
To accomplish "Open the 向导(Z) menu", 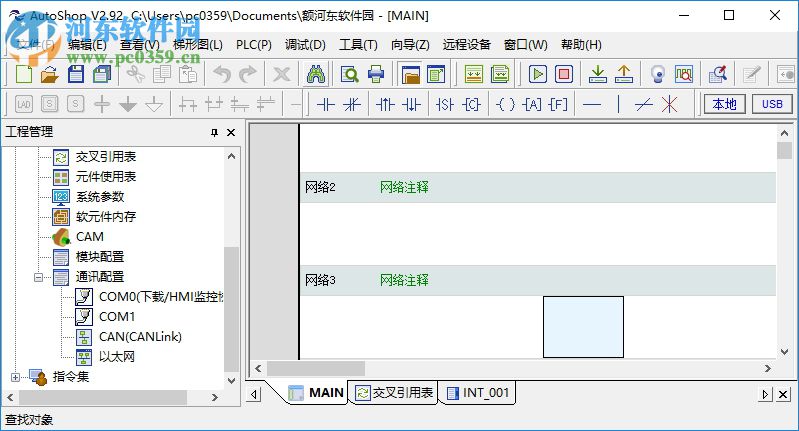I will (x=410, y=45).
